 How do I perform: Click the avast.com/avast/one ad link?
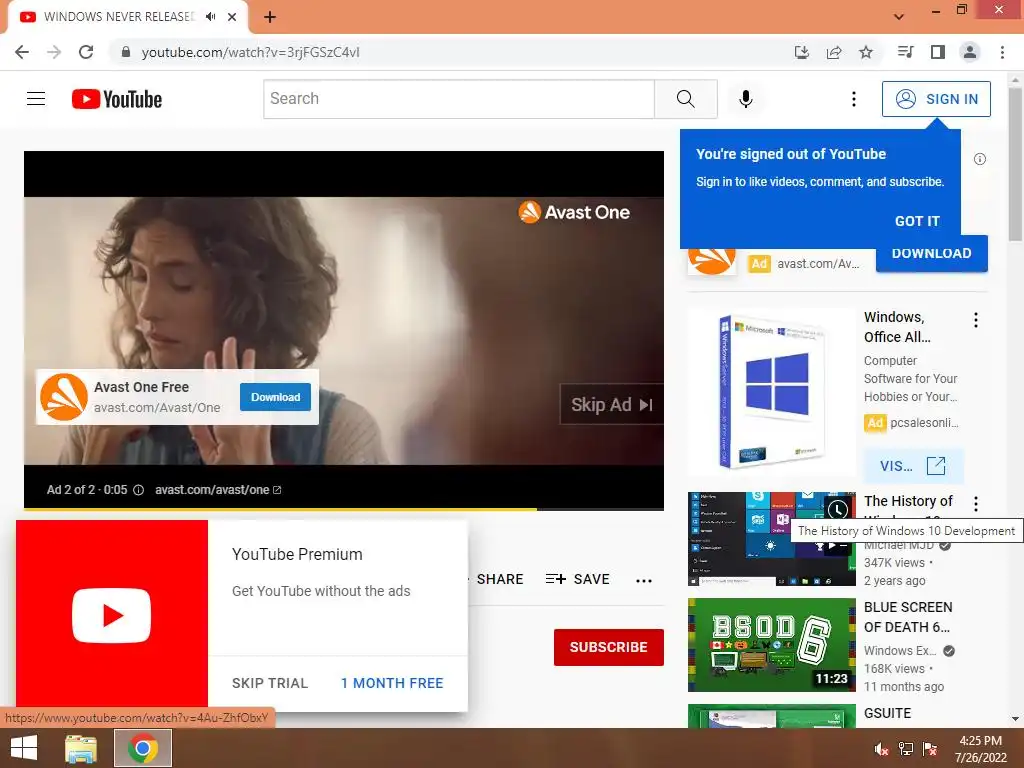[217, 490]
